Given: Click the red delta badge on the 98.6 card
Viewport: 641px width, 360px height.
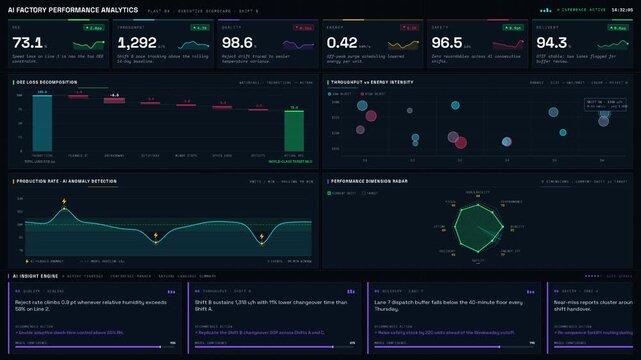Looking at the screenshot, I should coord(304,28).
